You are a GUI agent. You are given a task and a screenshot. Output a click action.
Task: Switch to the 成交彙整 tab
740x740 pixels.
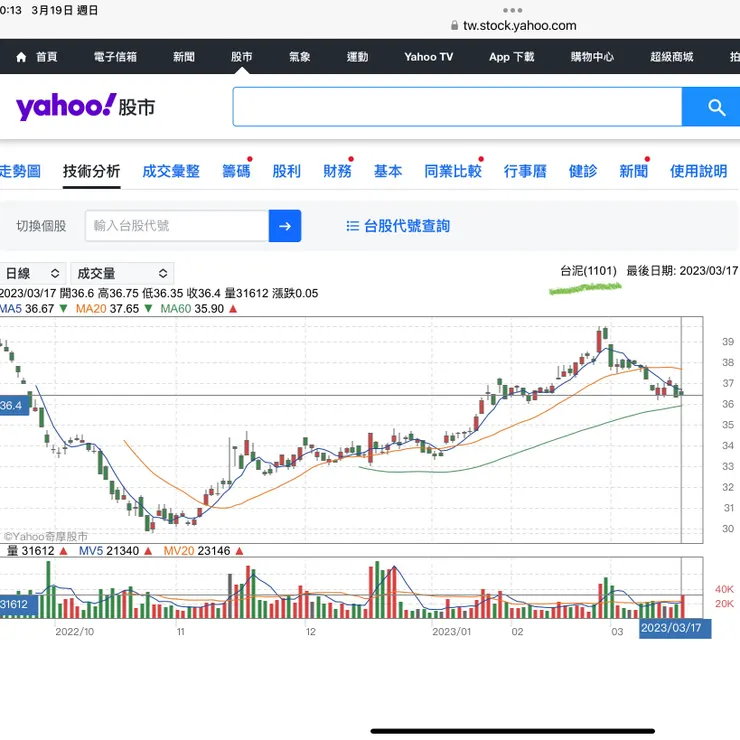point(171,171)
